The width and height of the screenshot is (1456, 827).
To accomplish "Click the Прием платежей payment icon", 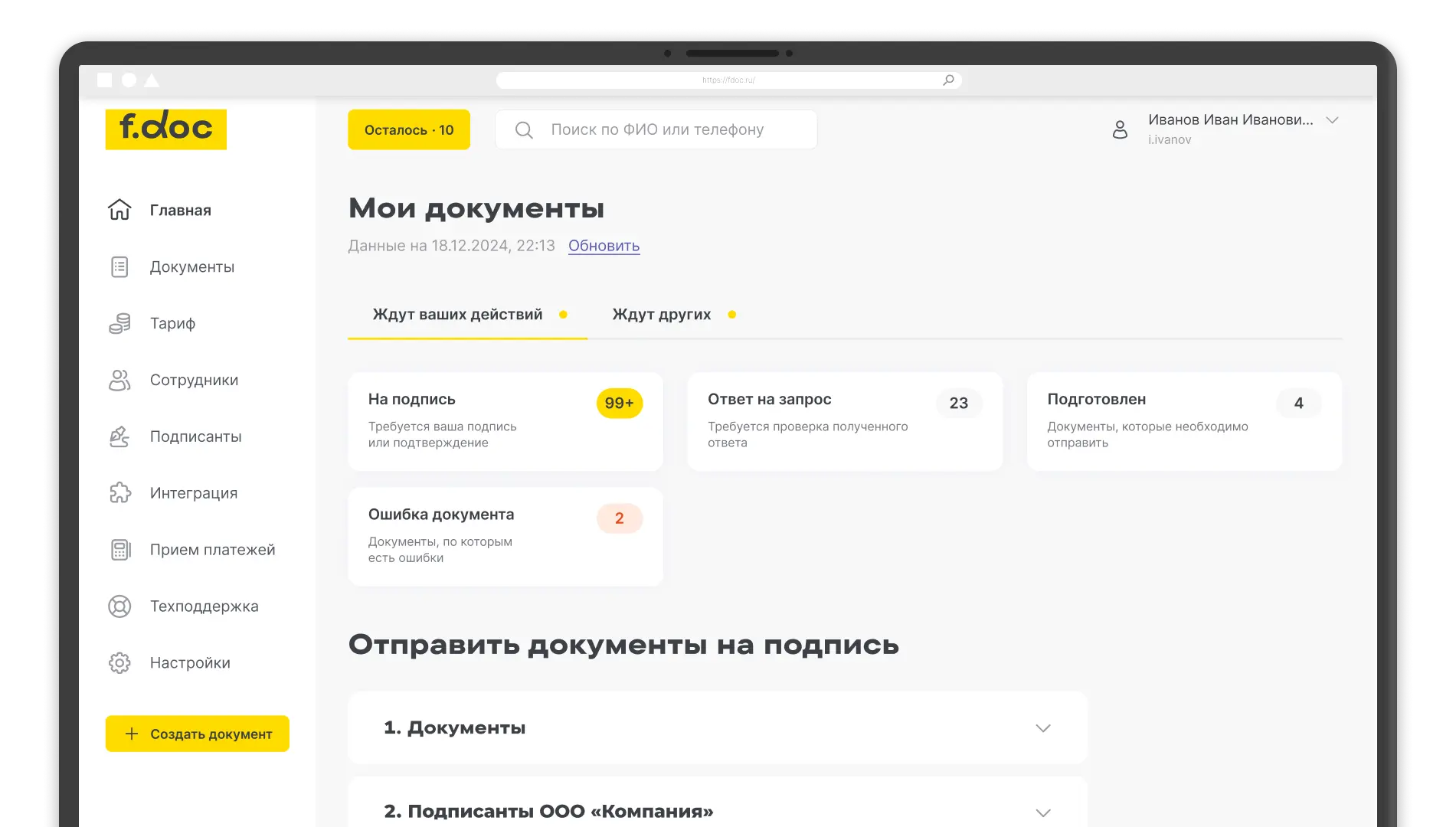I will coord(119,549).
